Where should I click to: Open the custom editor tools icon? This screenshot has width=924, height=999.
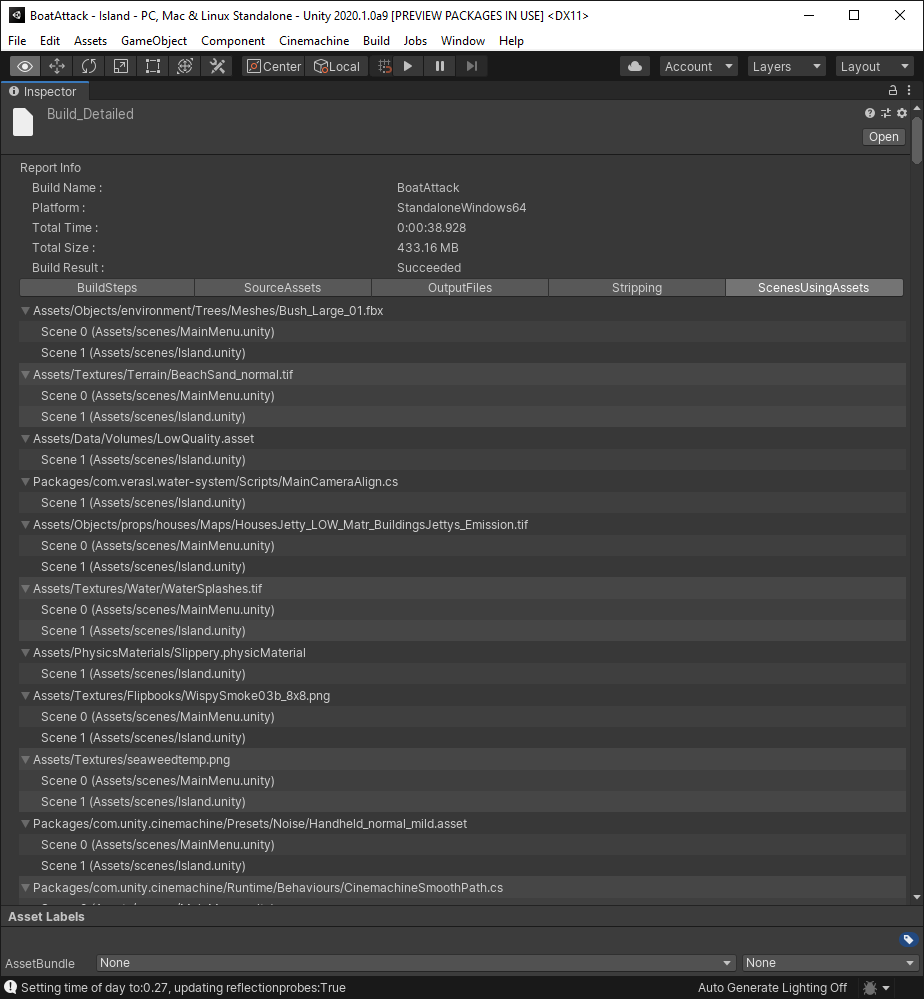[x=217, y=66]
